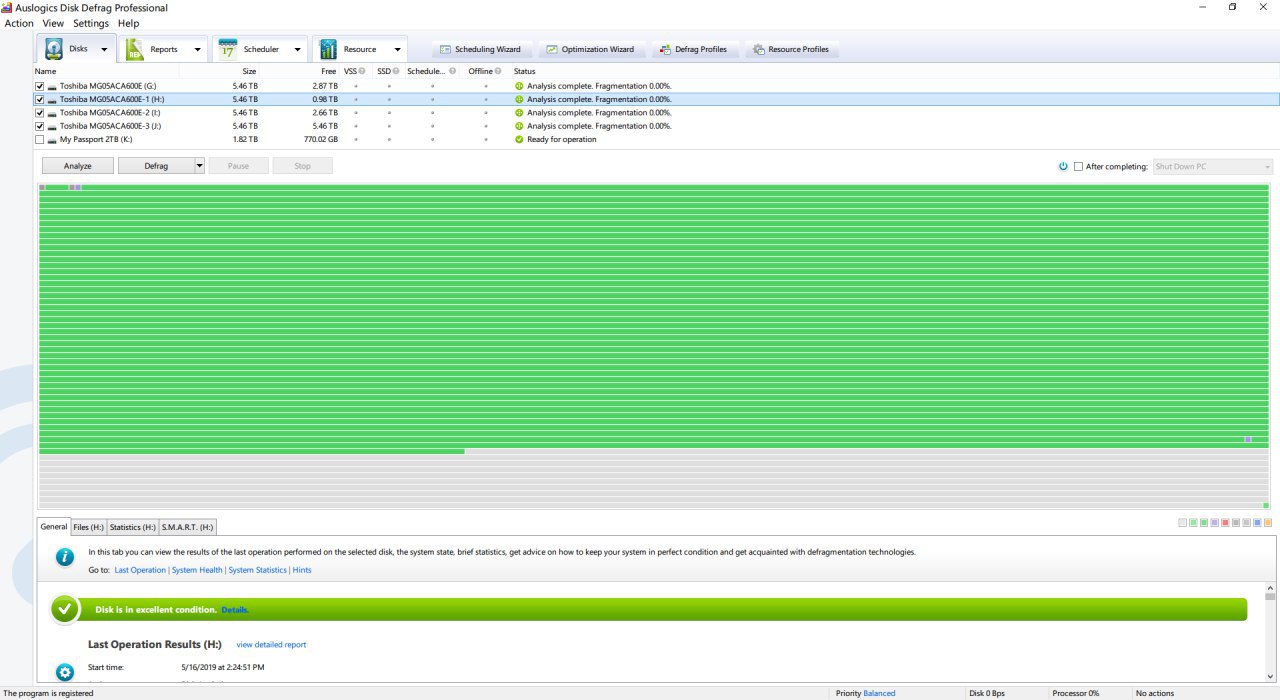Expand the Resource dropdown arrow

[x=397, y=49]
